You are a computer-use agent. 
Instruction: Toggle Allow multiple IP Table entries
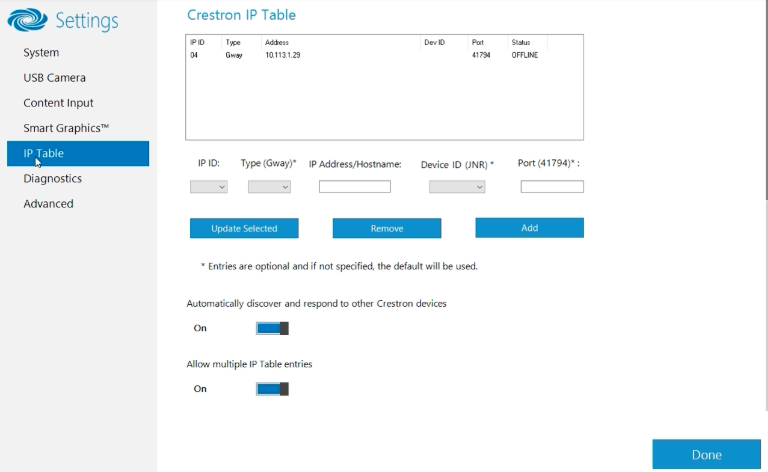(x=272, y=389)
